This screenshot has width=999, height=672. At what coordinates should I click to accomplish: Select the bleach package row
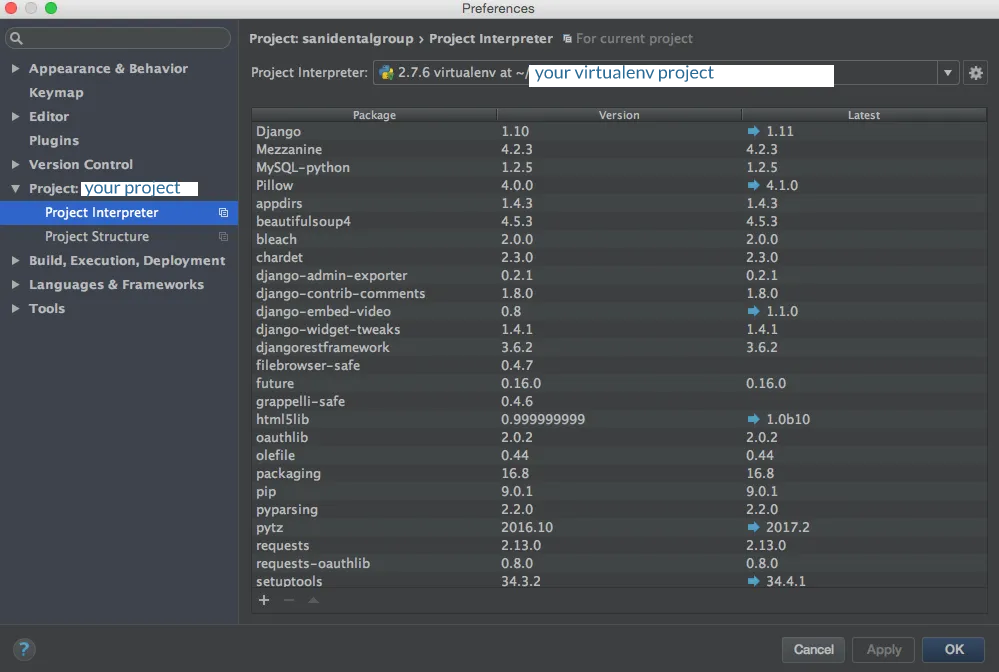click(619, 239)
